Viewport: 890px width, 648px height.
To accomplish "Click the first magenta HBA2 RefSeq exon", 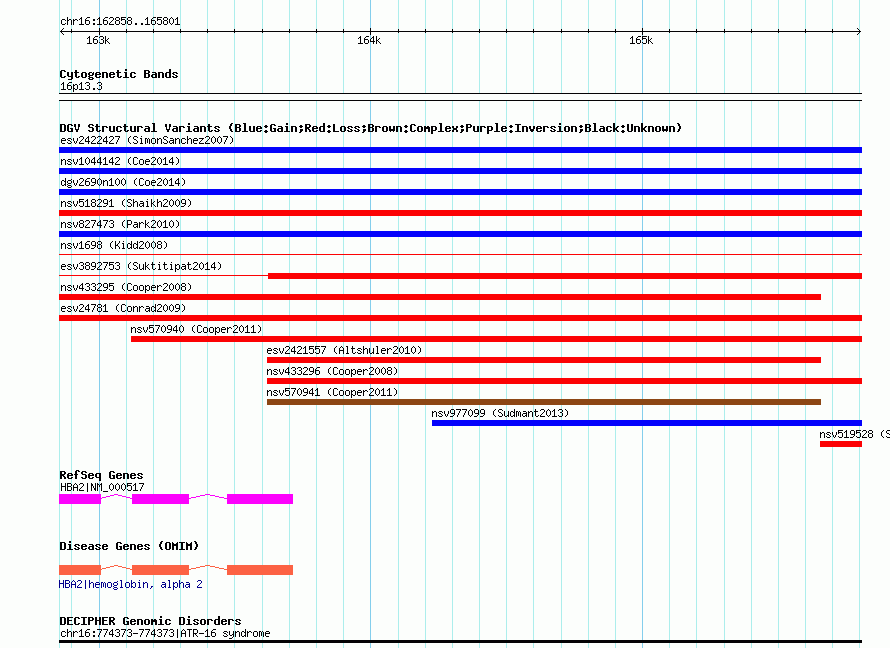I will click(80, 499).
